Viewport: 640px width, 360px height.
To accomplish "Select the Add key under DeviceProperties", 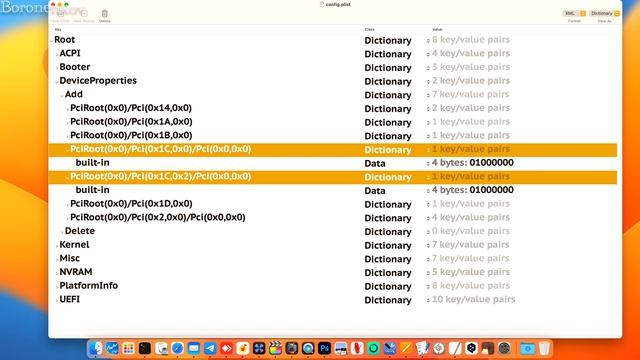I will tap(73, 94).
